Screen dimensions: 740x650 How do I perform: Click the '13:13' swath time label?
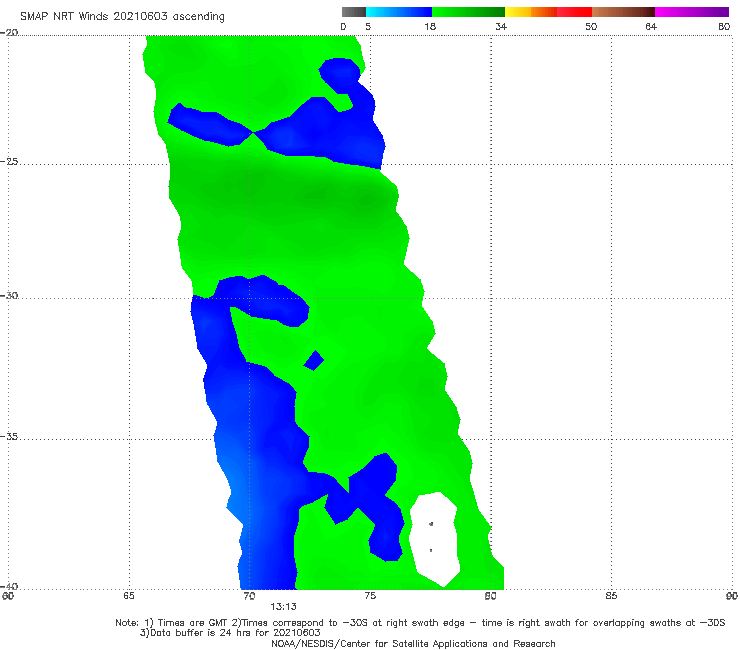point(283,607)
